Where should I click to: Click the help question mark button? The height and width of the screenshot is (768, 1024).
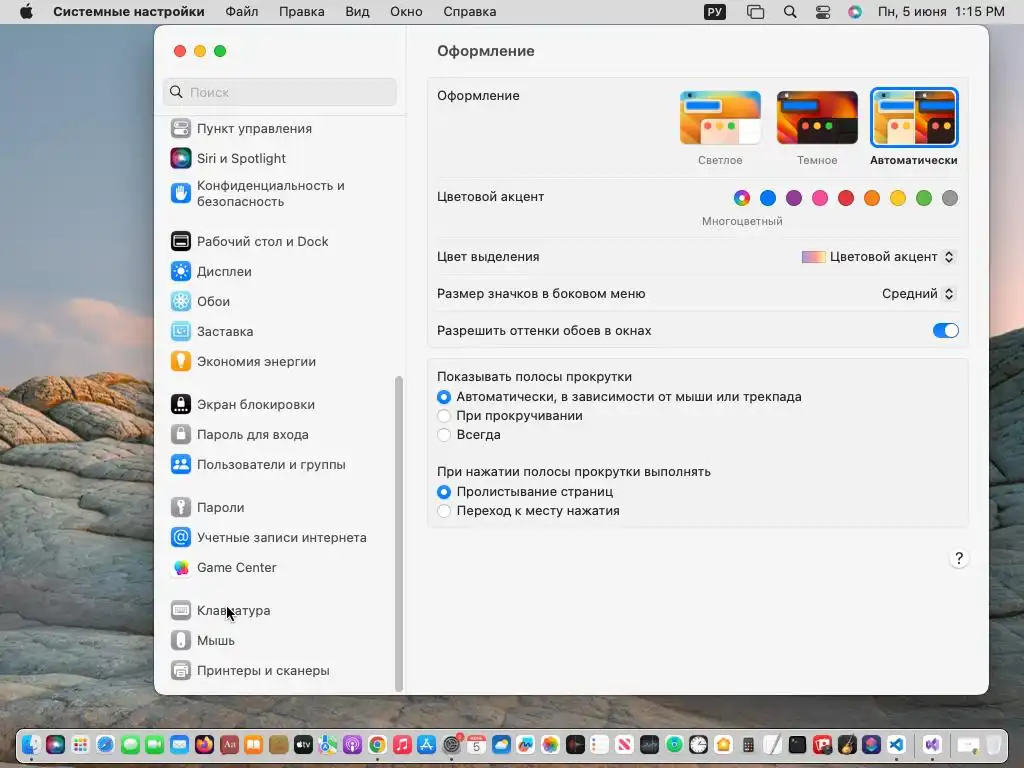tap(959, 558)
